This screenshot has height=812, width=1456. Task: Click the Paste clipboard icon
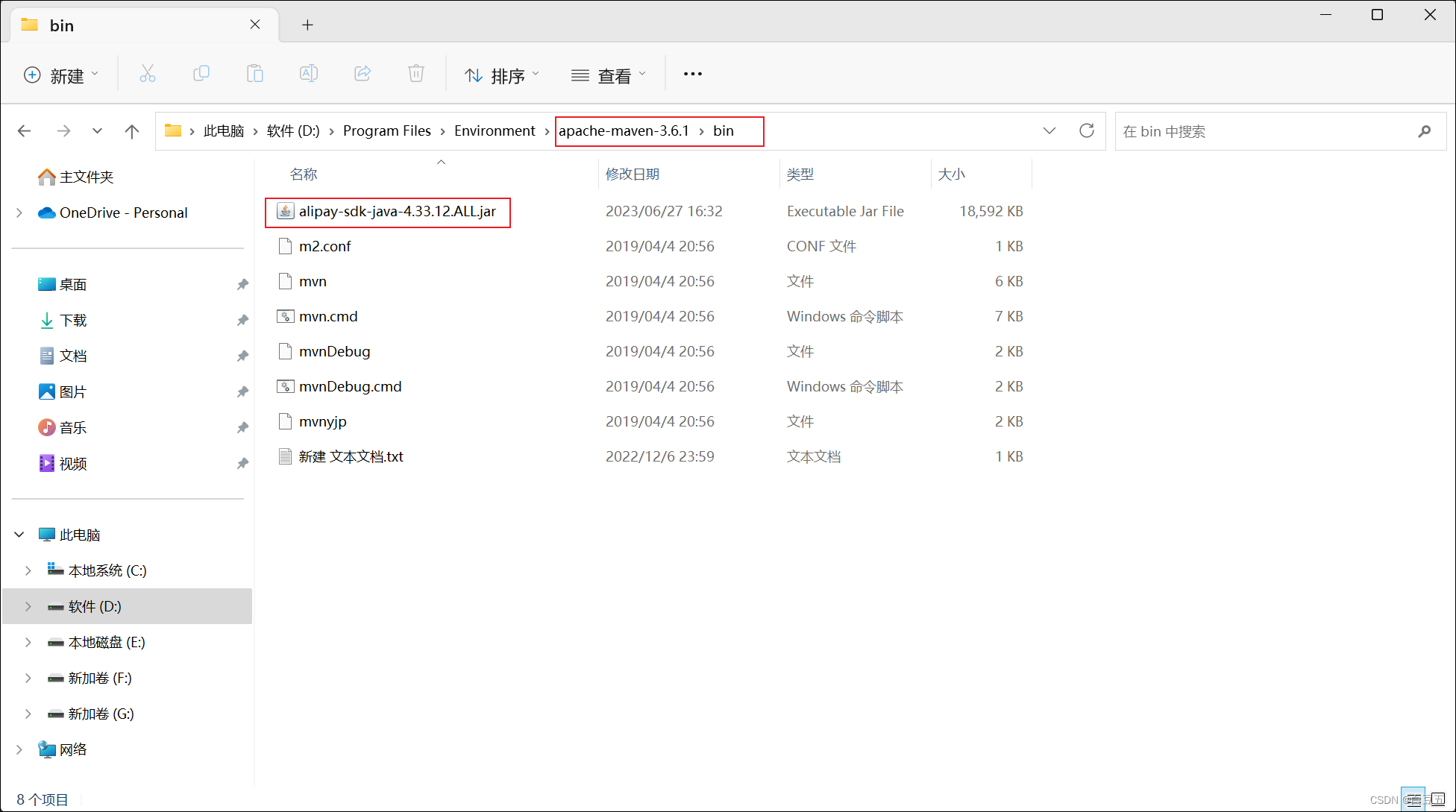pyautogui.click(x=255, y=74)
